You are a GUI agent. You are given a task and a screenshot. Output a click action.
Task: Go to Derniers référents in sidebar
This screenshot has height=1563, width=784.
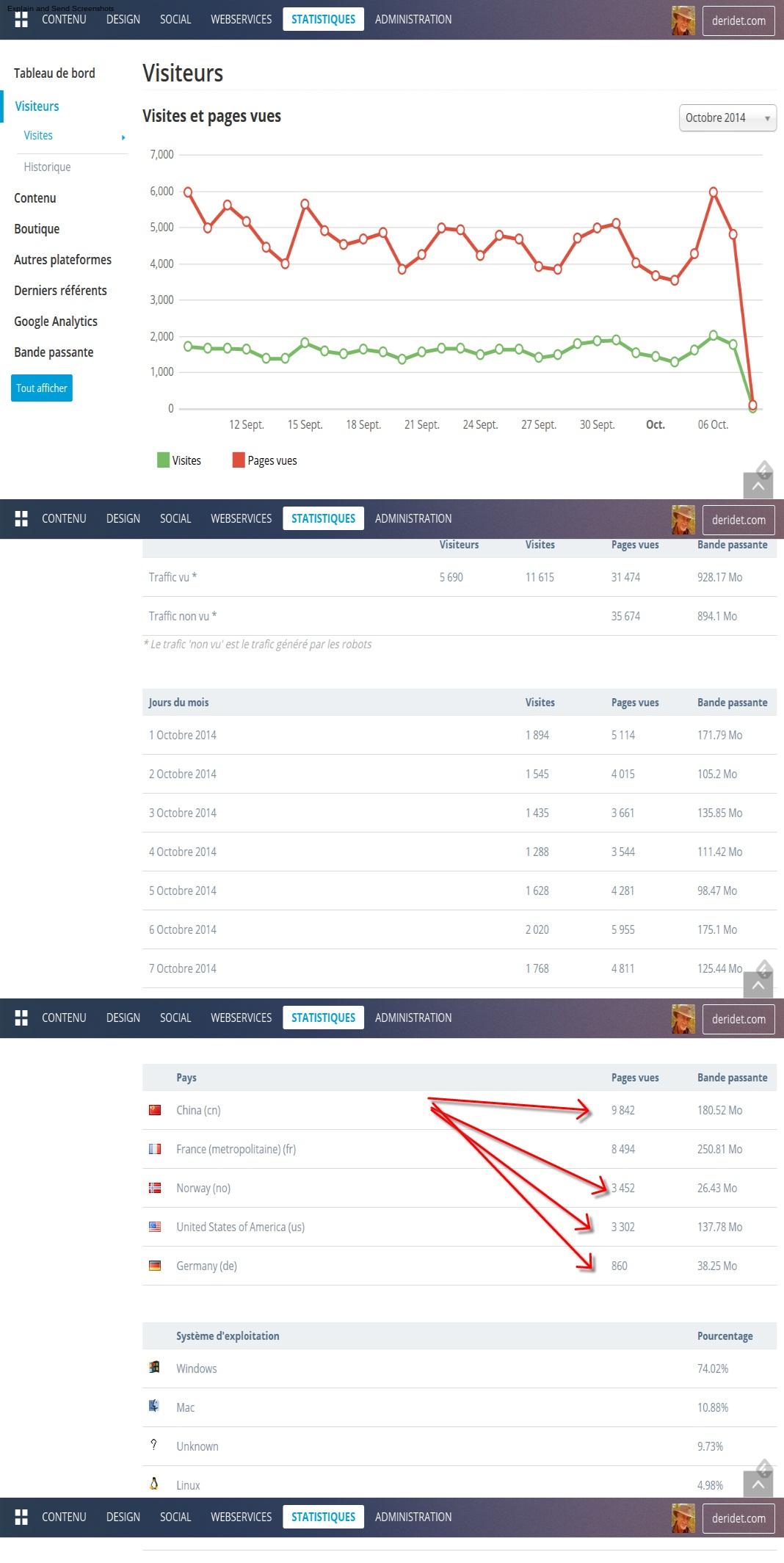pos(60,291)
